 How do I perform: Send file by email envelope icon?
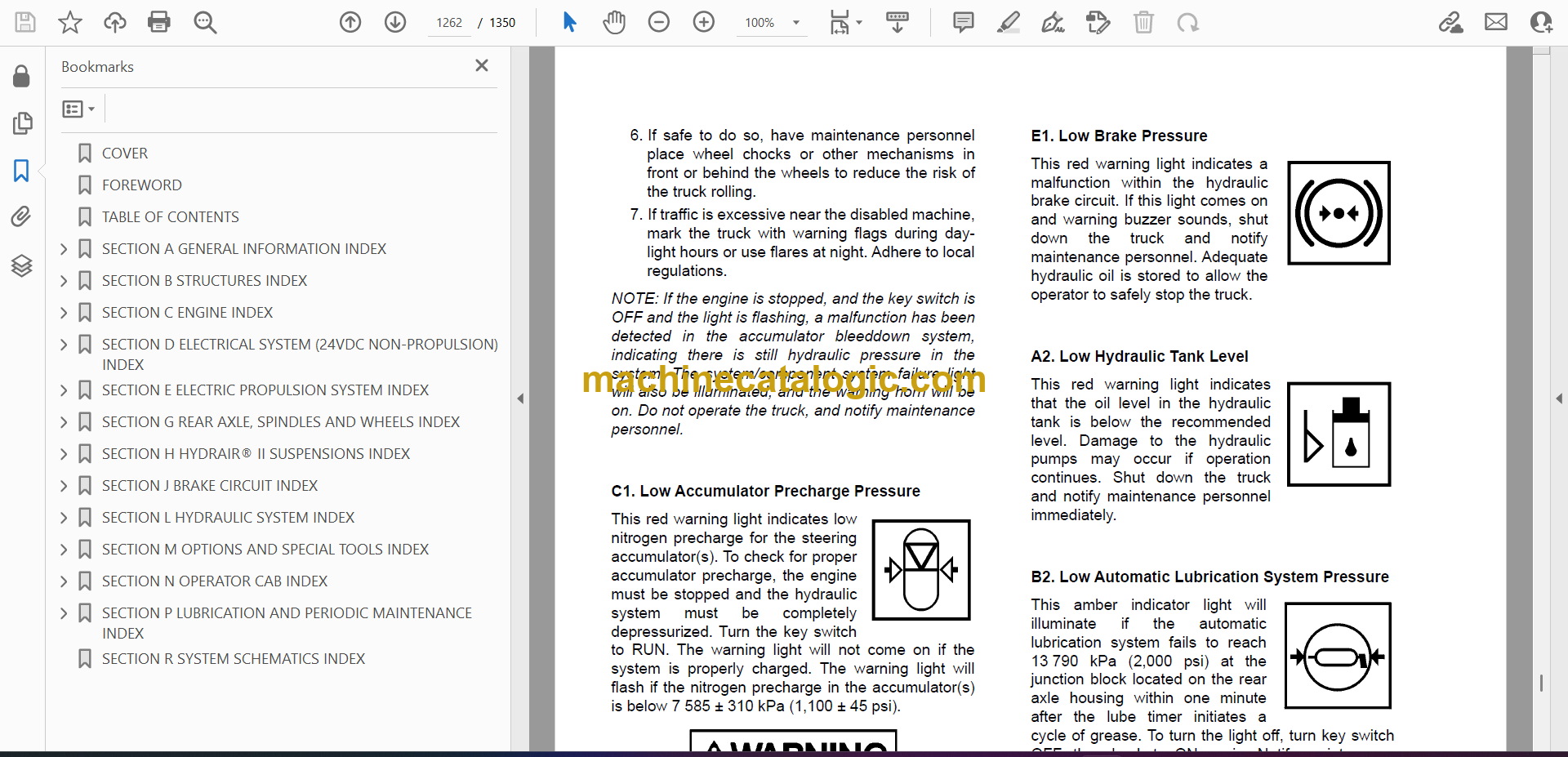point(1496,22)
